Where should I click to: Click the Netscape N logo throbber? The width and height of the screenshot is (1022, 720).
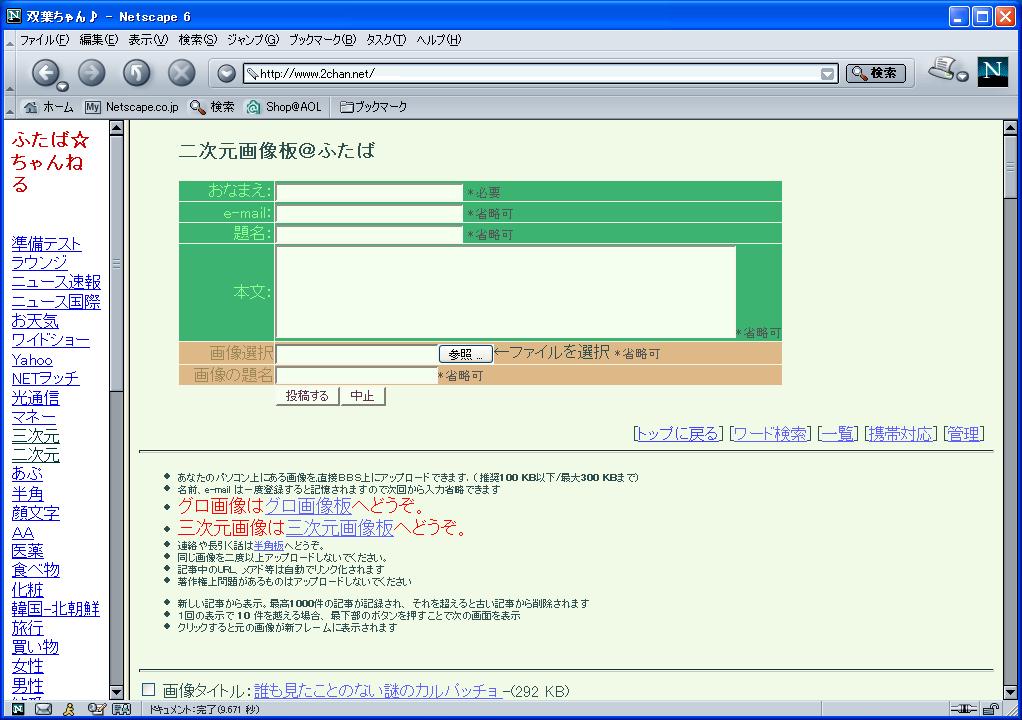(x=992, y=72)
